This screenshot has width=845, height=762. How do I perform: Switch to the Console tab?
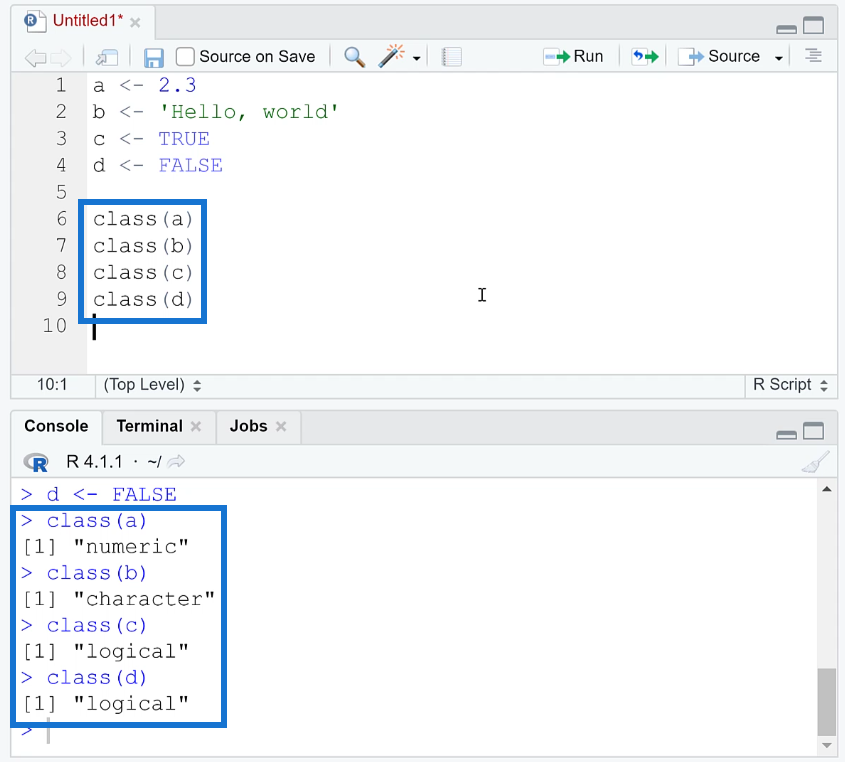click(x=56, y=426)
